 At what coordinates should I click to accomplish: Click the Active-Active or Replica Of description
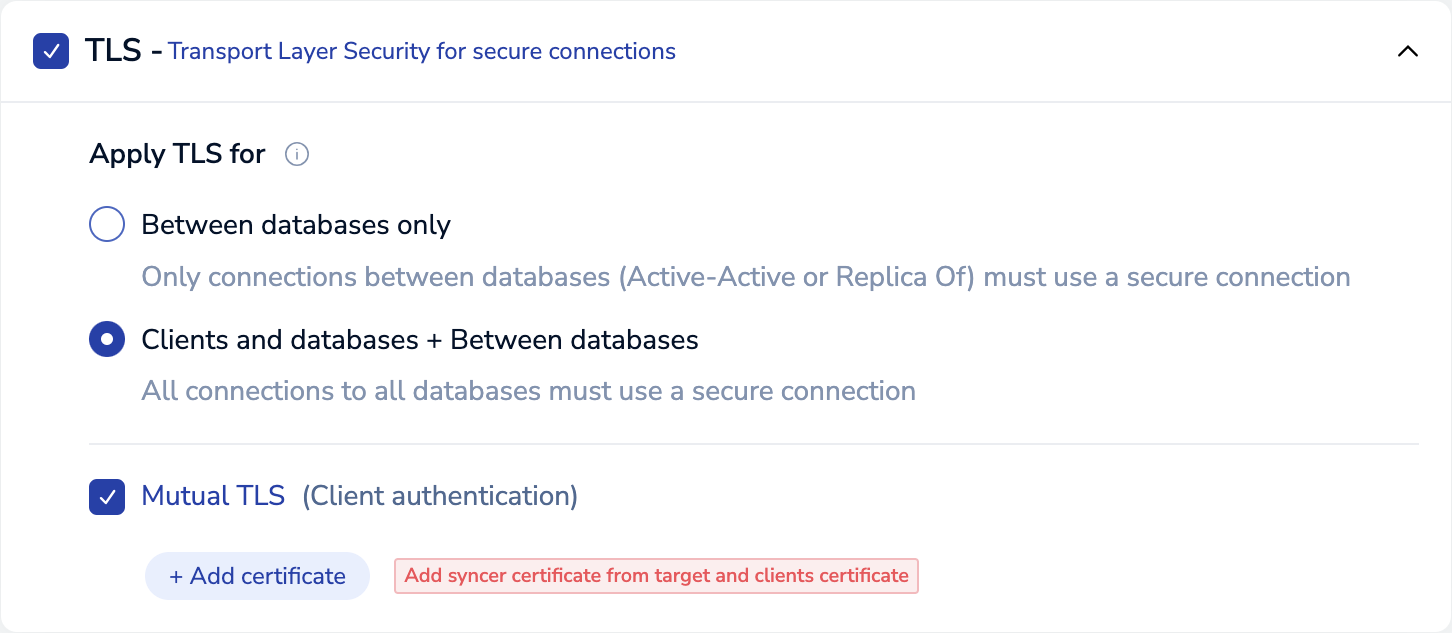[745, 277]
